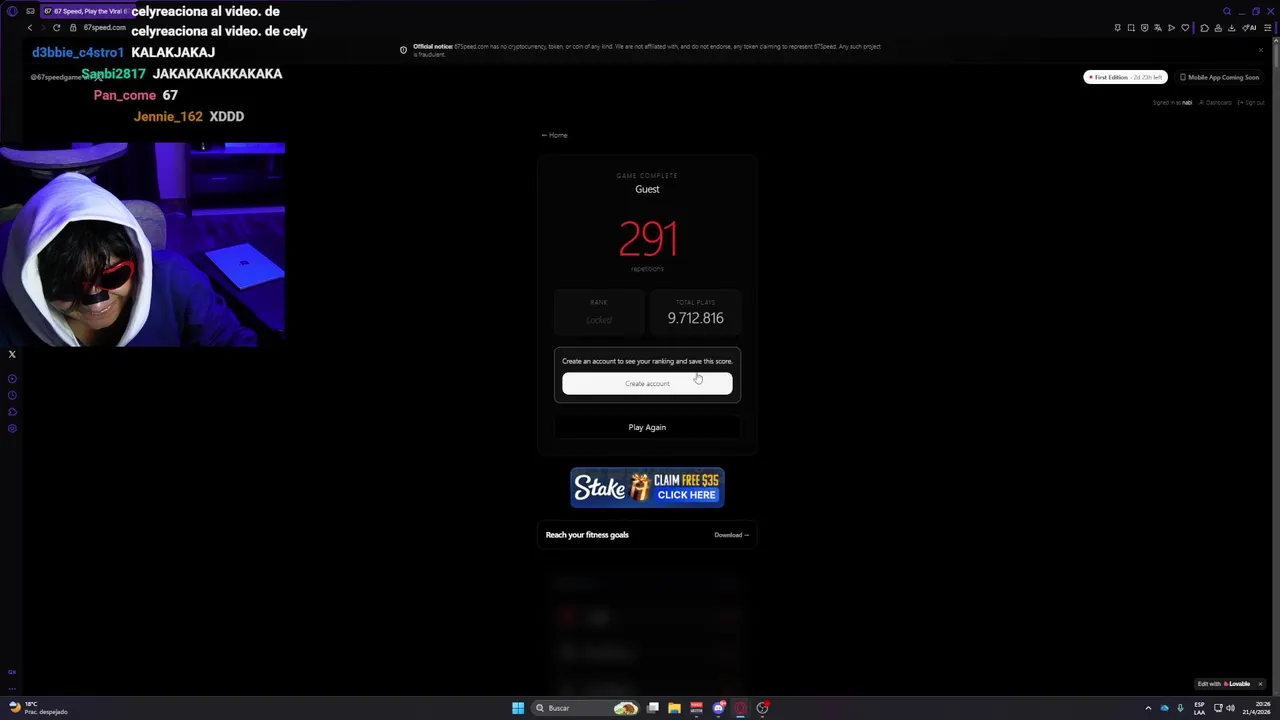1280x720 pixels.
Task: Click chat username d3bbie_c4stro1
Action: [x=78, y=52]
